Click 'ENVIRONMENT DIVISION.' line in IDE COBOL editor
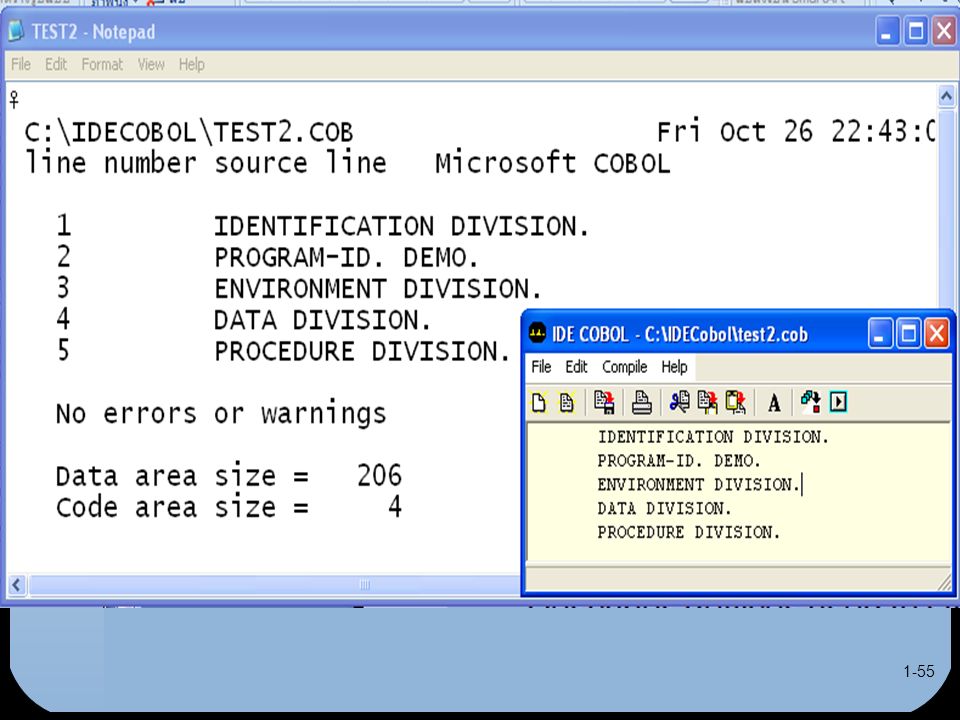Image resolution: width=960 pixels, height=720 pixels. click(699, 485)
